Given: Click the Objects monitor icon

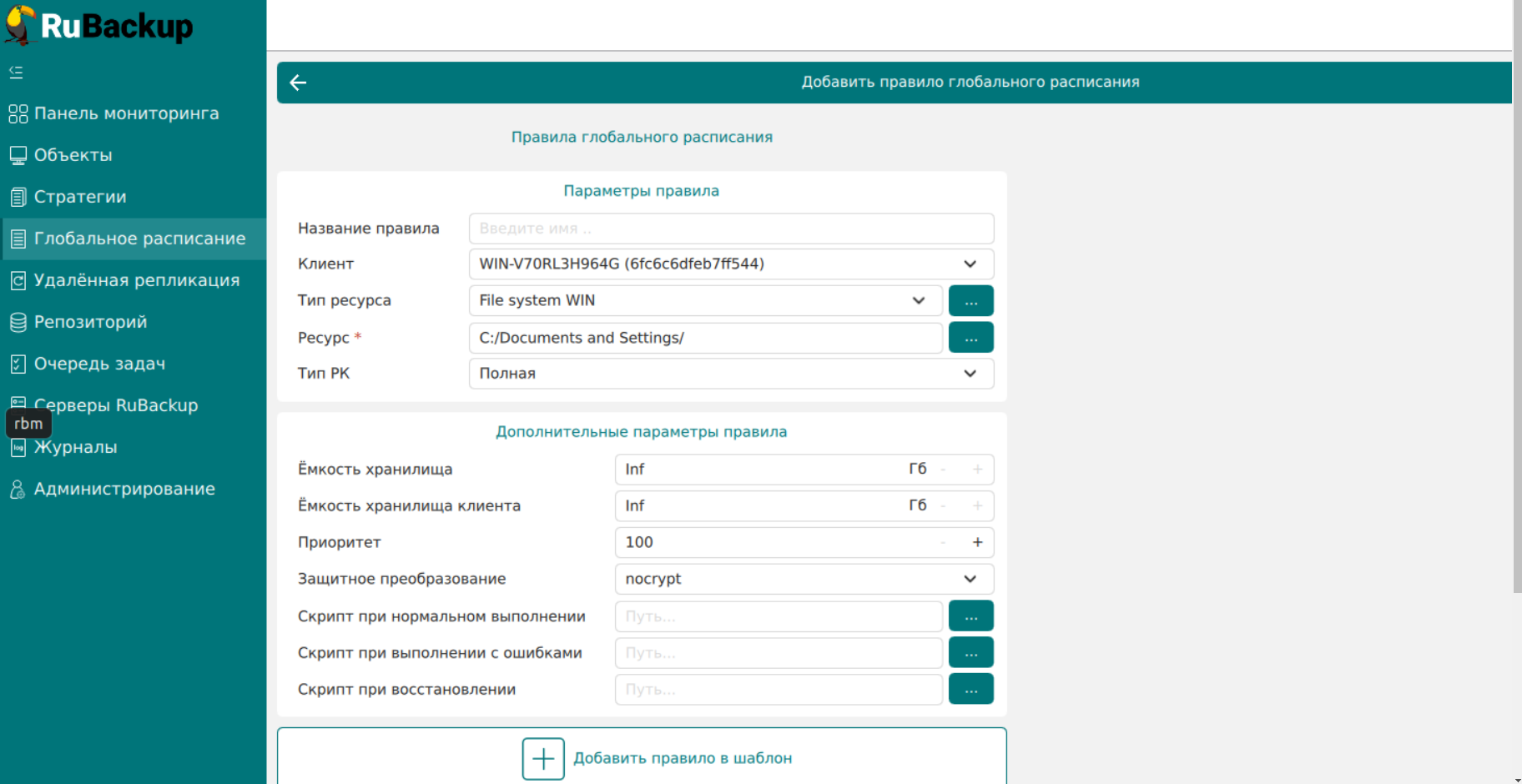Looking at the screenshot, I should [18, 156].
